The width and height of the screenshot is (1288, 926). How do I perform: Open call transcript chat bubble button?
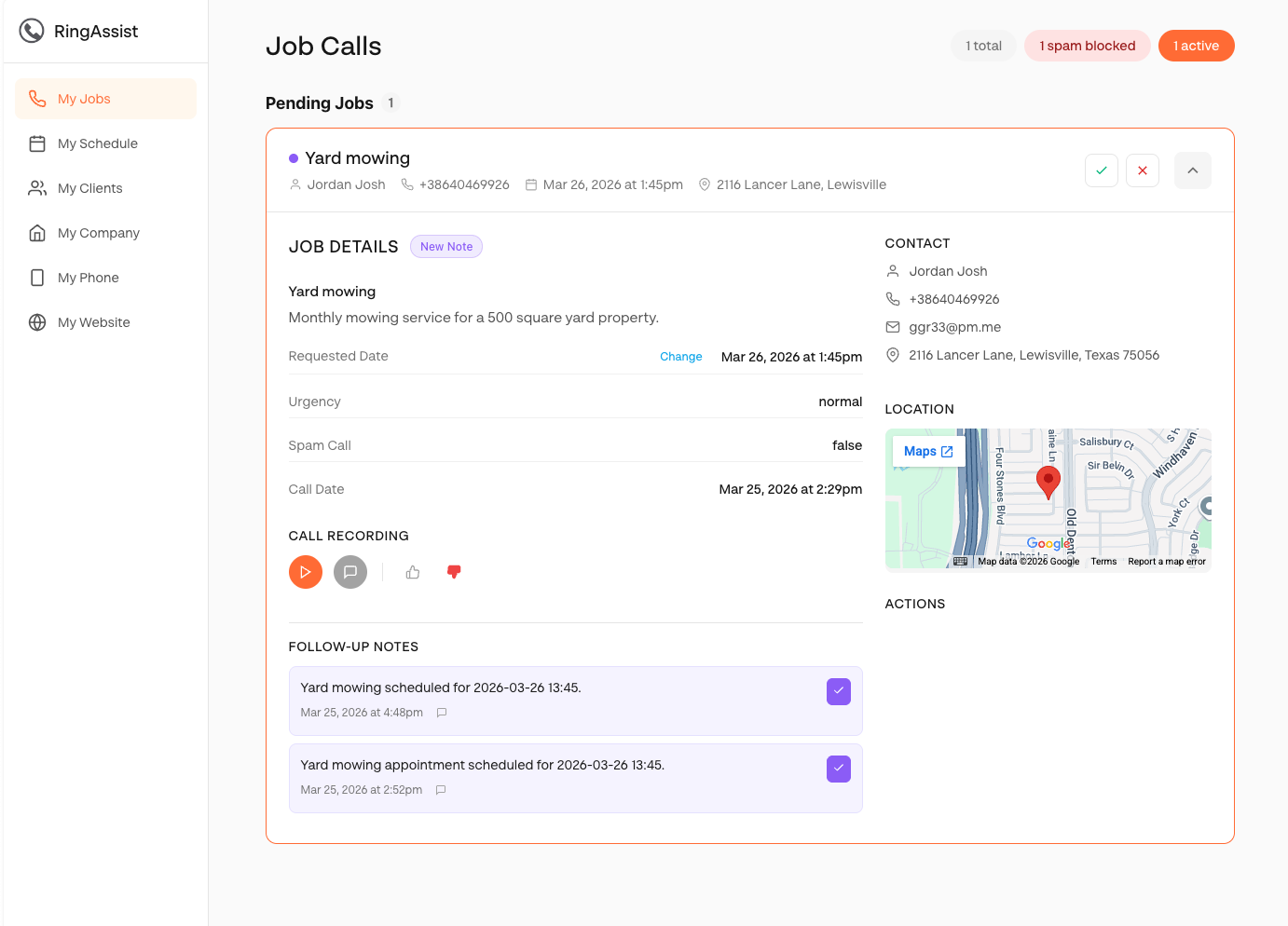click(350, 572)
